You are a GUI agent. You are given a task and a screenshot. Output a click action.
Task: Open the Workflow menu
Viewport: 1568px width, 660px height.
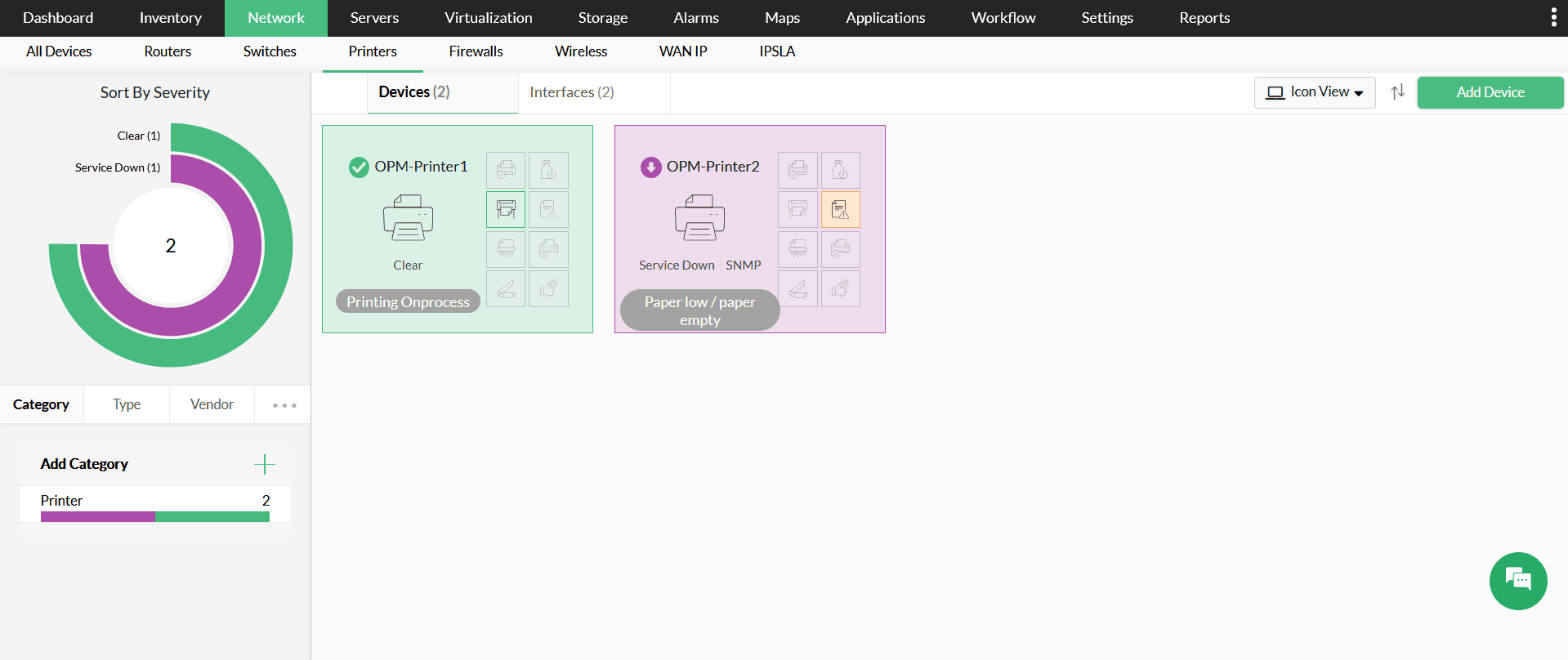tap(1003, 18)
